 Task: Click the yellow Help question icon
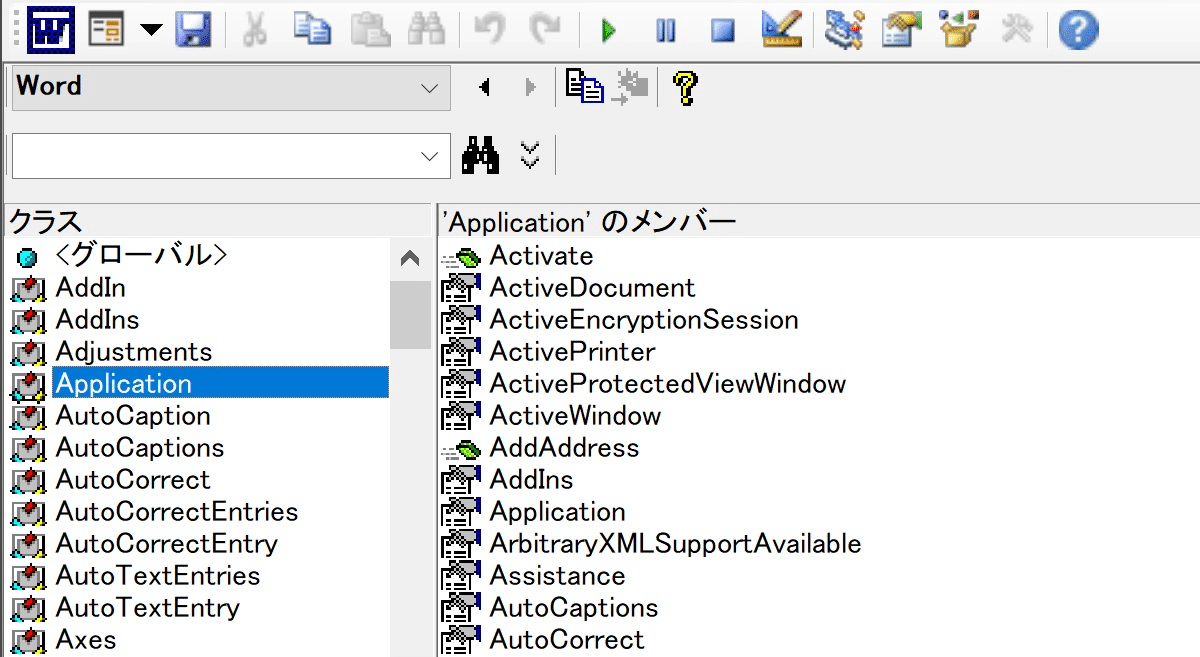685,88
